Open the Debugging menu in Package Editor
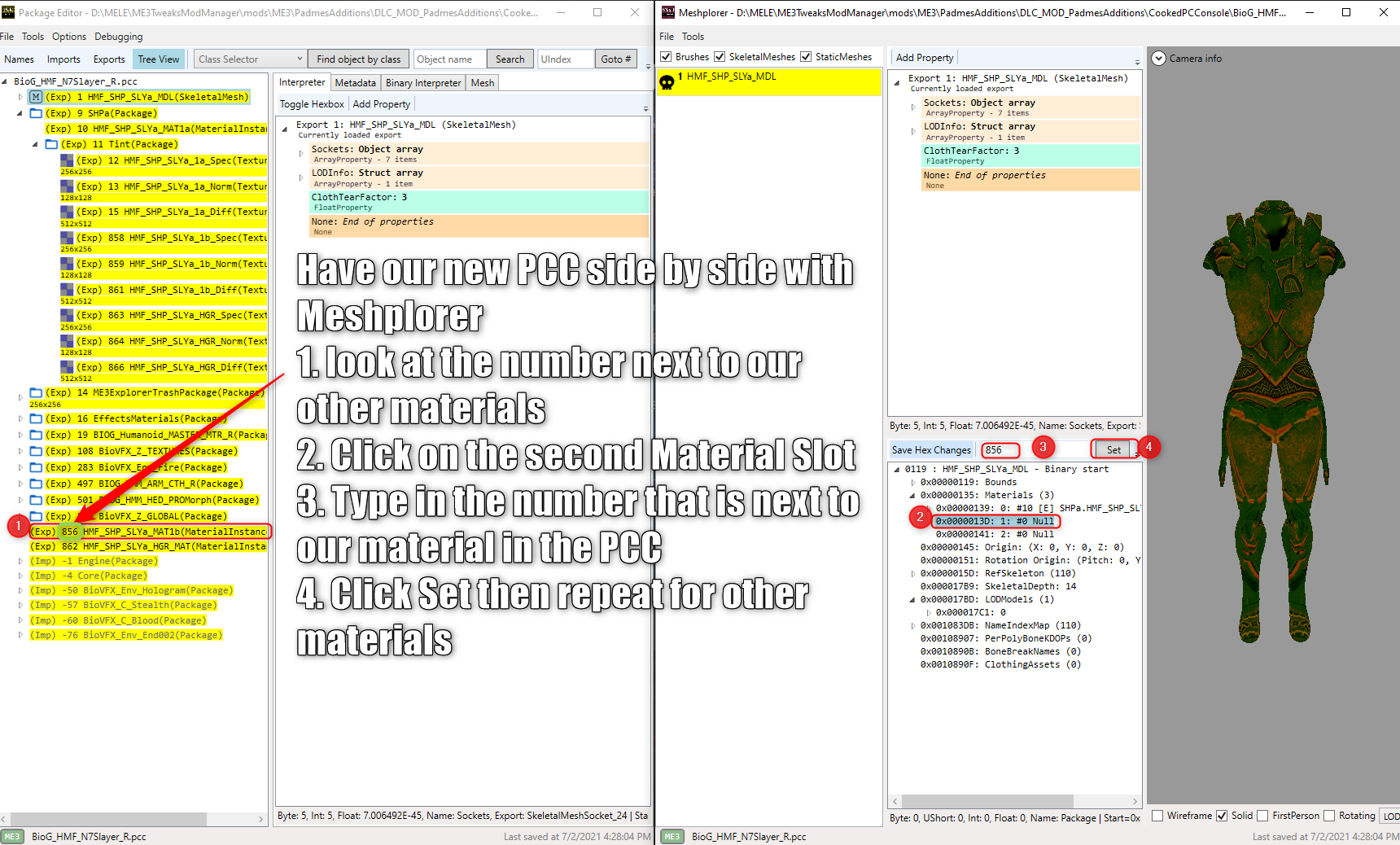This screenshot has width=1400, height=845. (x=118, y=37)
